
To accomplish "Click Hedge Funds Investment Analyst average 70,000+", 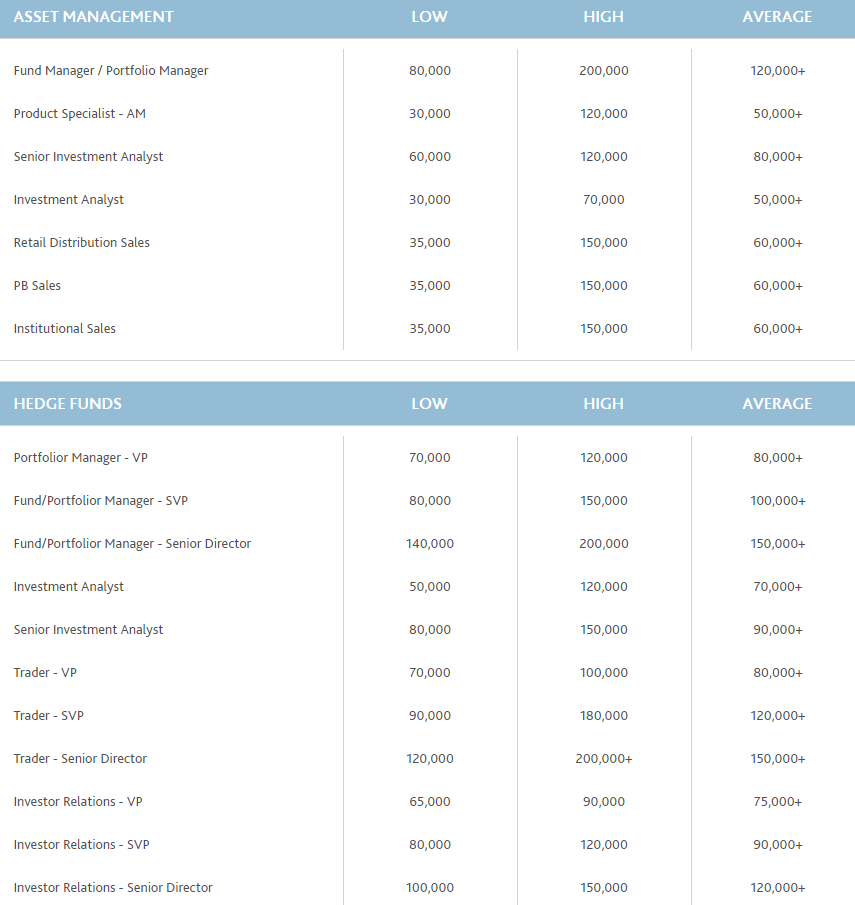I will (x=778, y=586).
